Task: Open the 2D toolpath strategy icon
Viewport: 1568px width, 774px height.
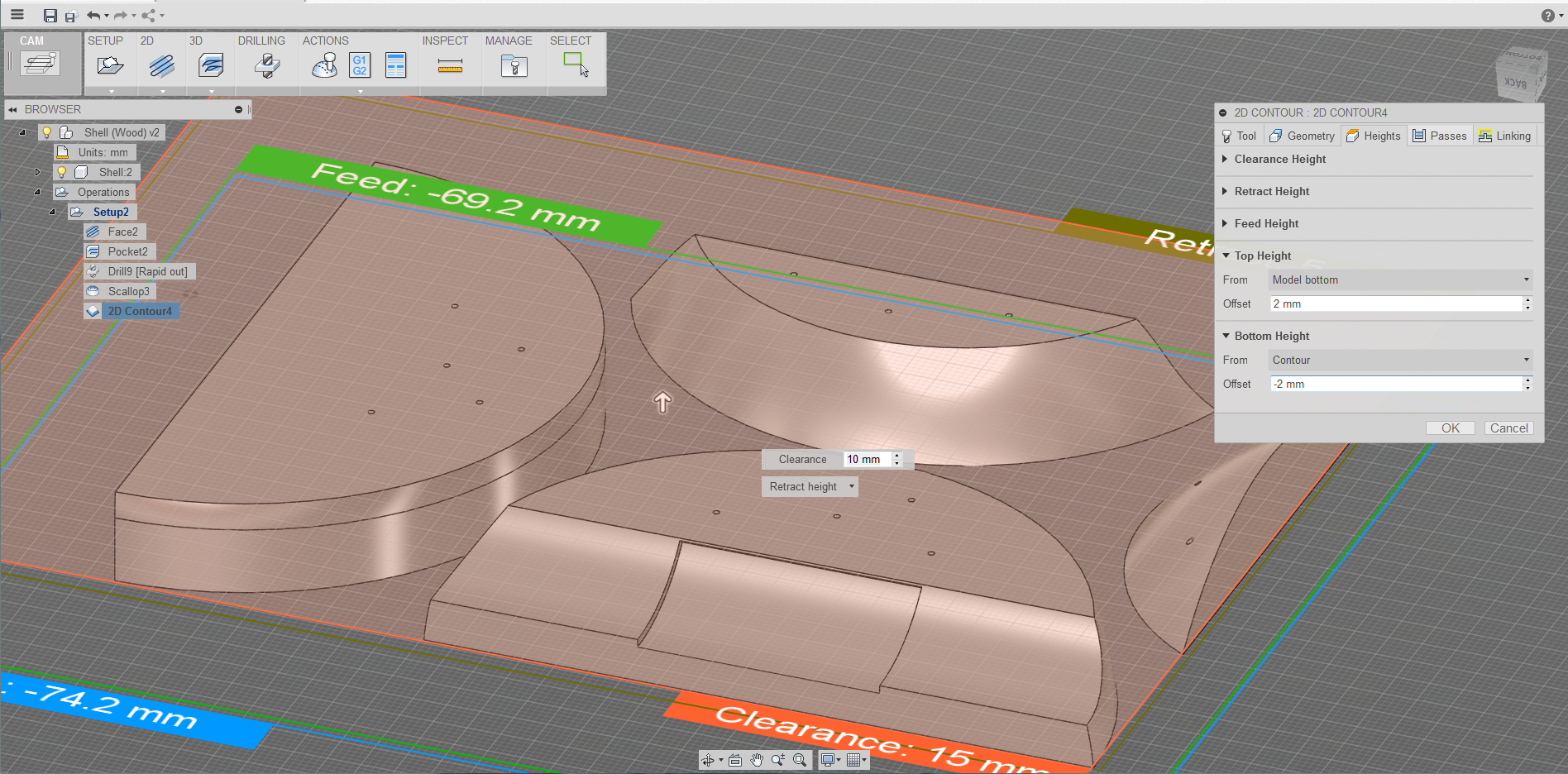Action: [x=162, y=65]
